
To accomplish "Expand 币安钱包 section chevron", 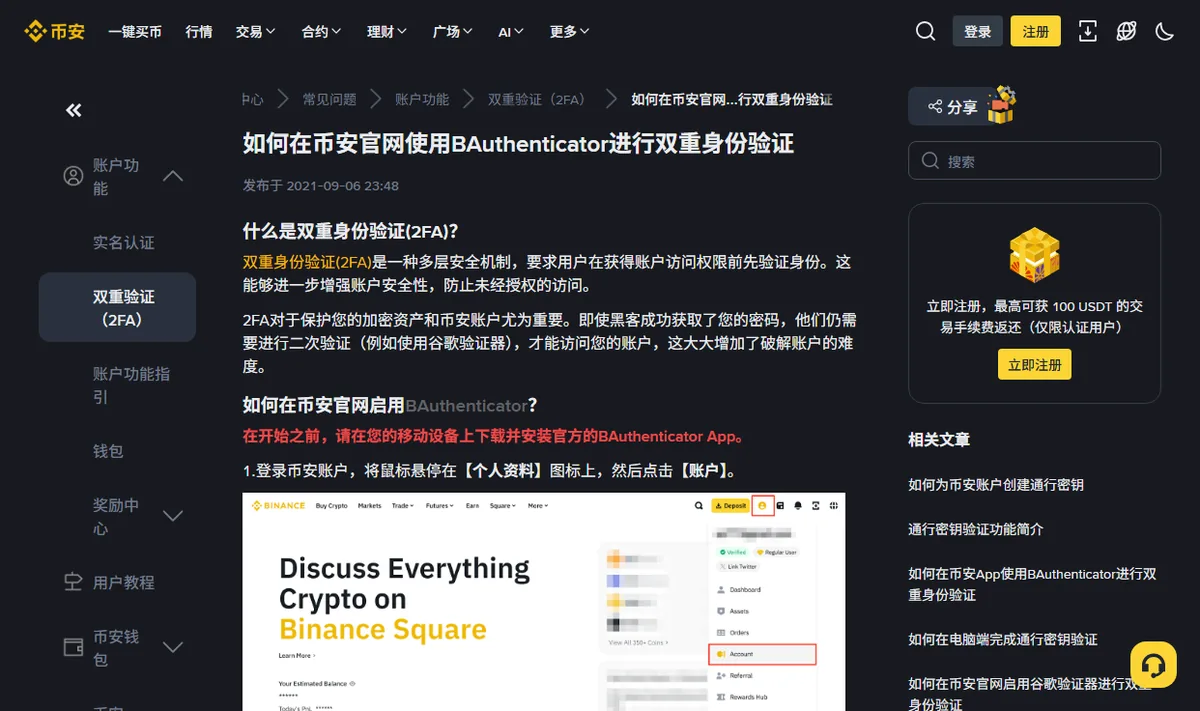I will 173,647.
